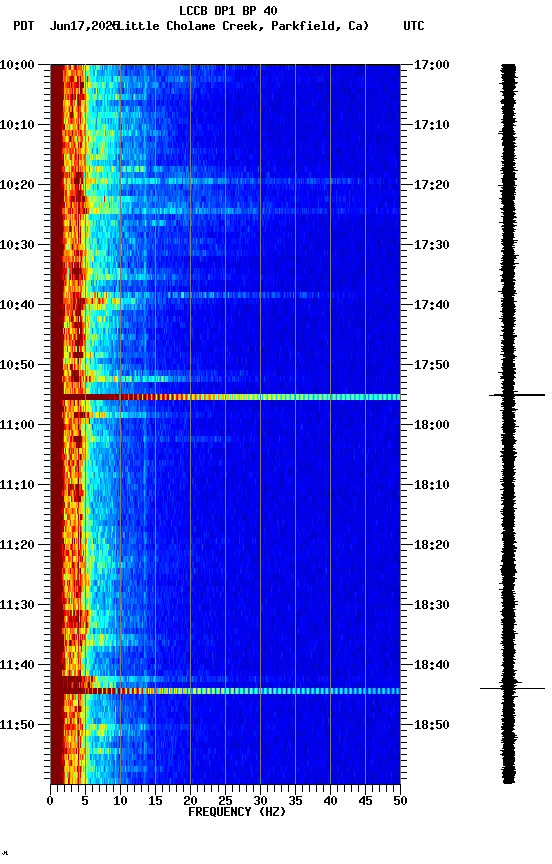Viewport: 552px width, 864px height.
Task: Click the 18:50 UTC time label
Action: (432, 725)
